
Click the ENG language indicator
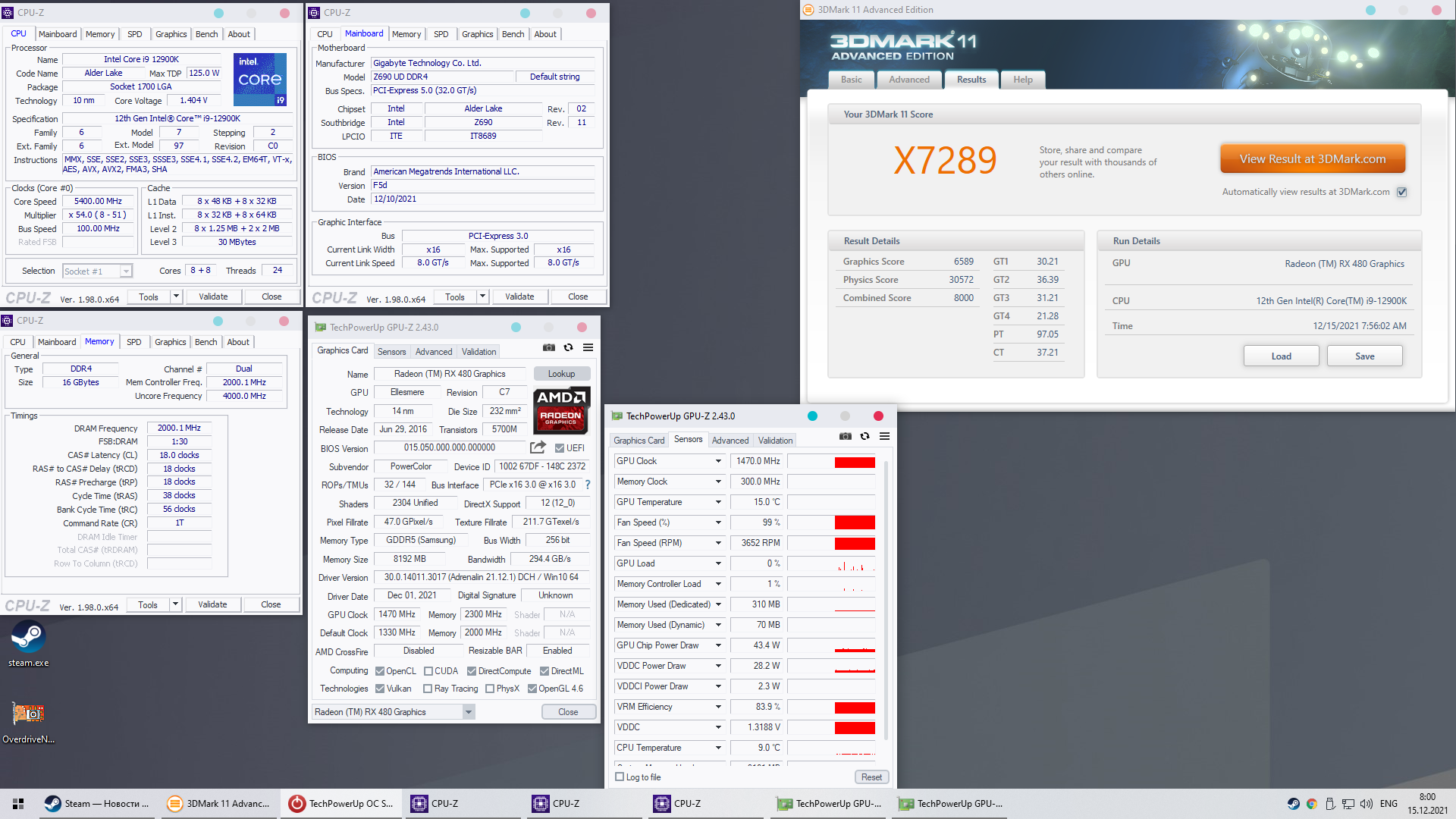click(x=1389, y=804)
